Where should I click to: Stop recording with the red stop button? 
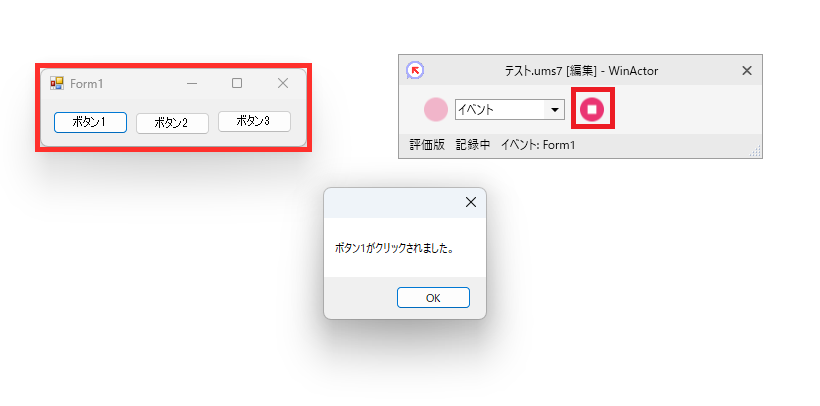click(591, 109)
